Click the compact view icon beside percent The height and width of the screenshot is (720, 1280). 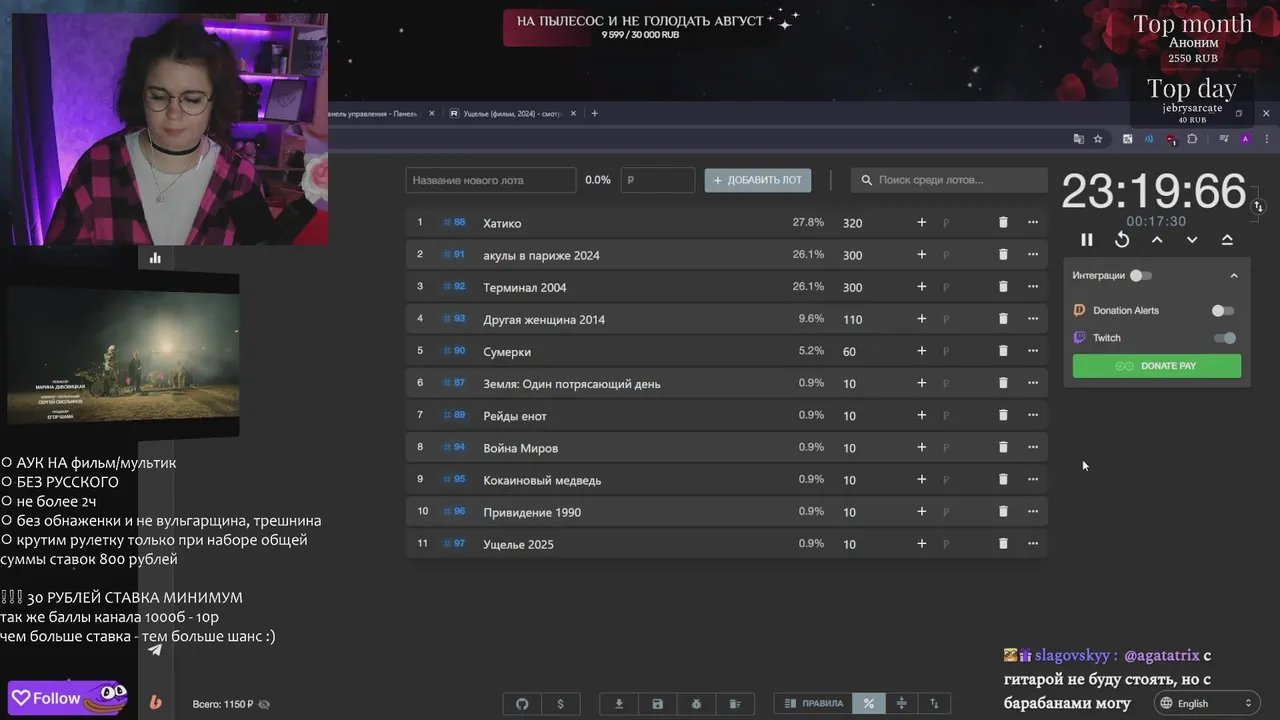(901, 704)
